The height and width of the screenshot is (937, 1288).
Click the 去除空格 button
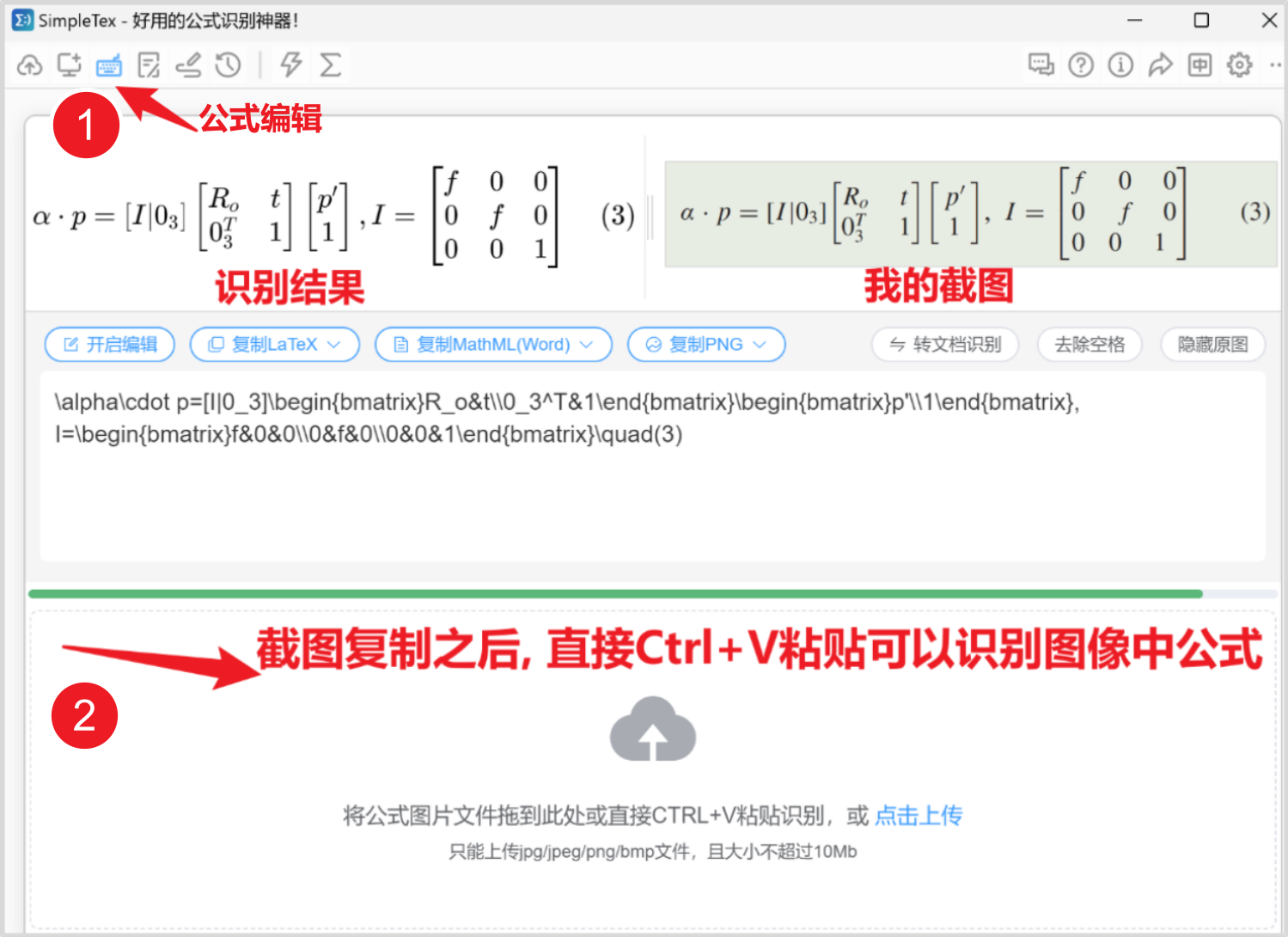(1090, 345)
